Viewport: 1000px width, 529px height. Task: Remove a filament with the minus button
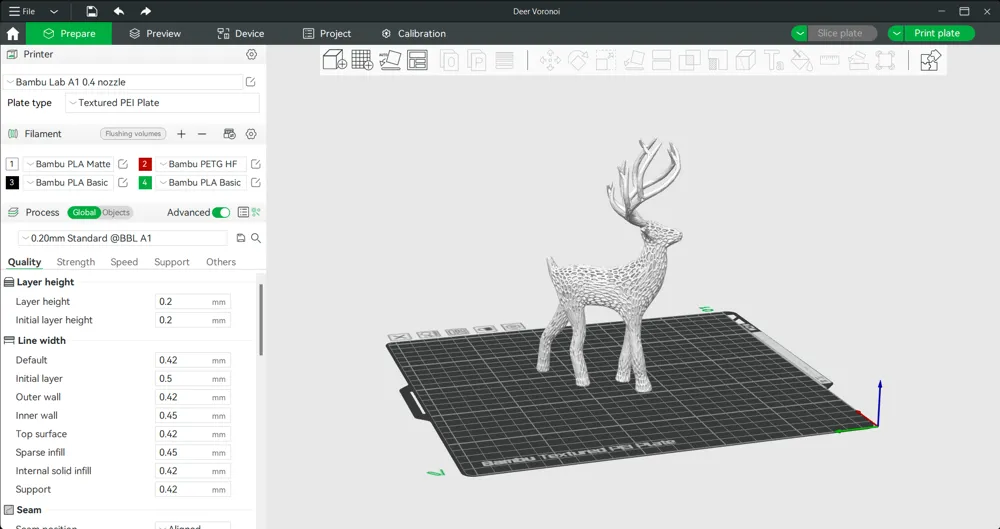pyautogui.click(x=202, y=133)
